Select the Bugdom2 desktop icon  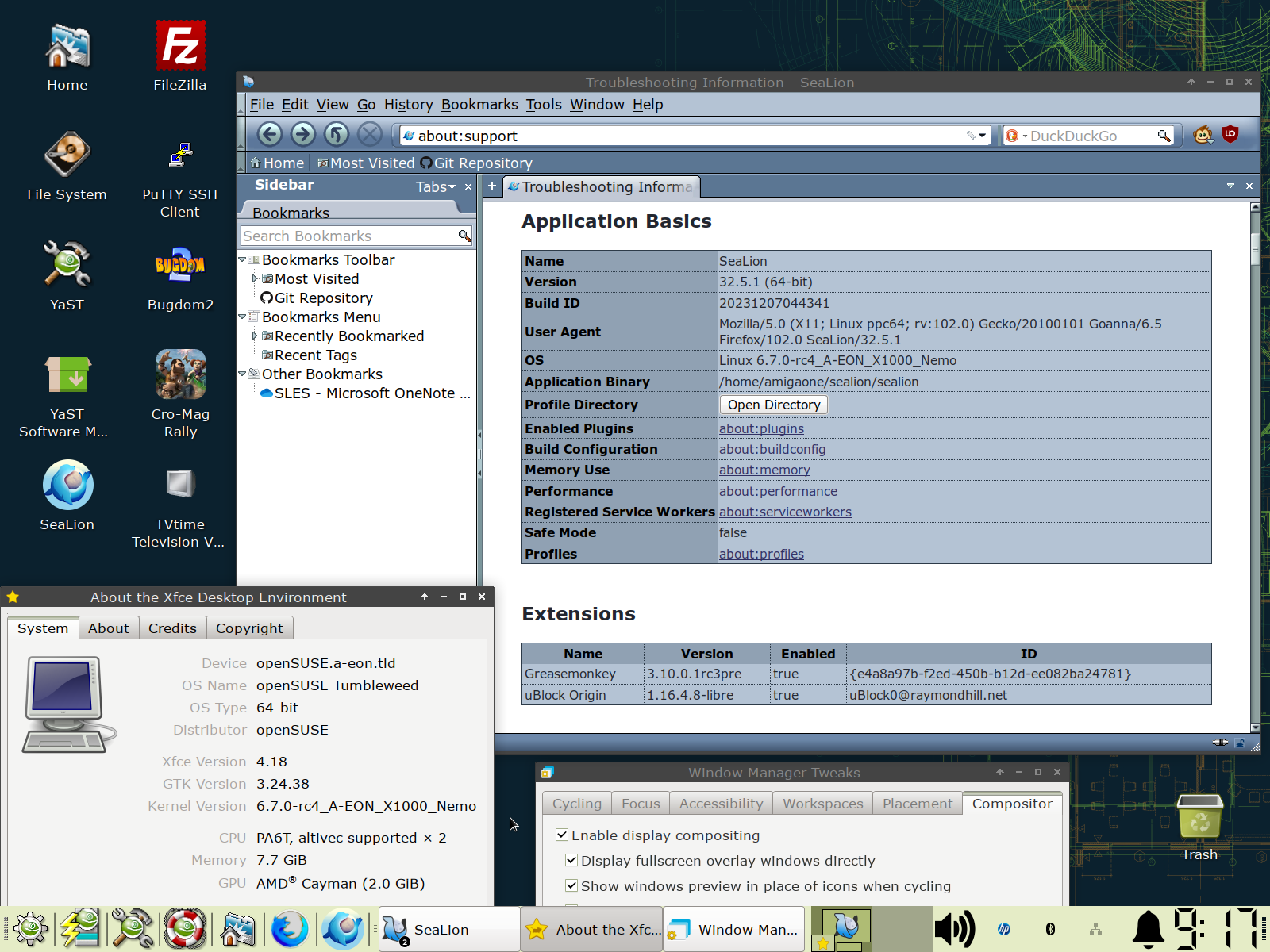(x=180, y=276)
